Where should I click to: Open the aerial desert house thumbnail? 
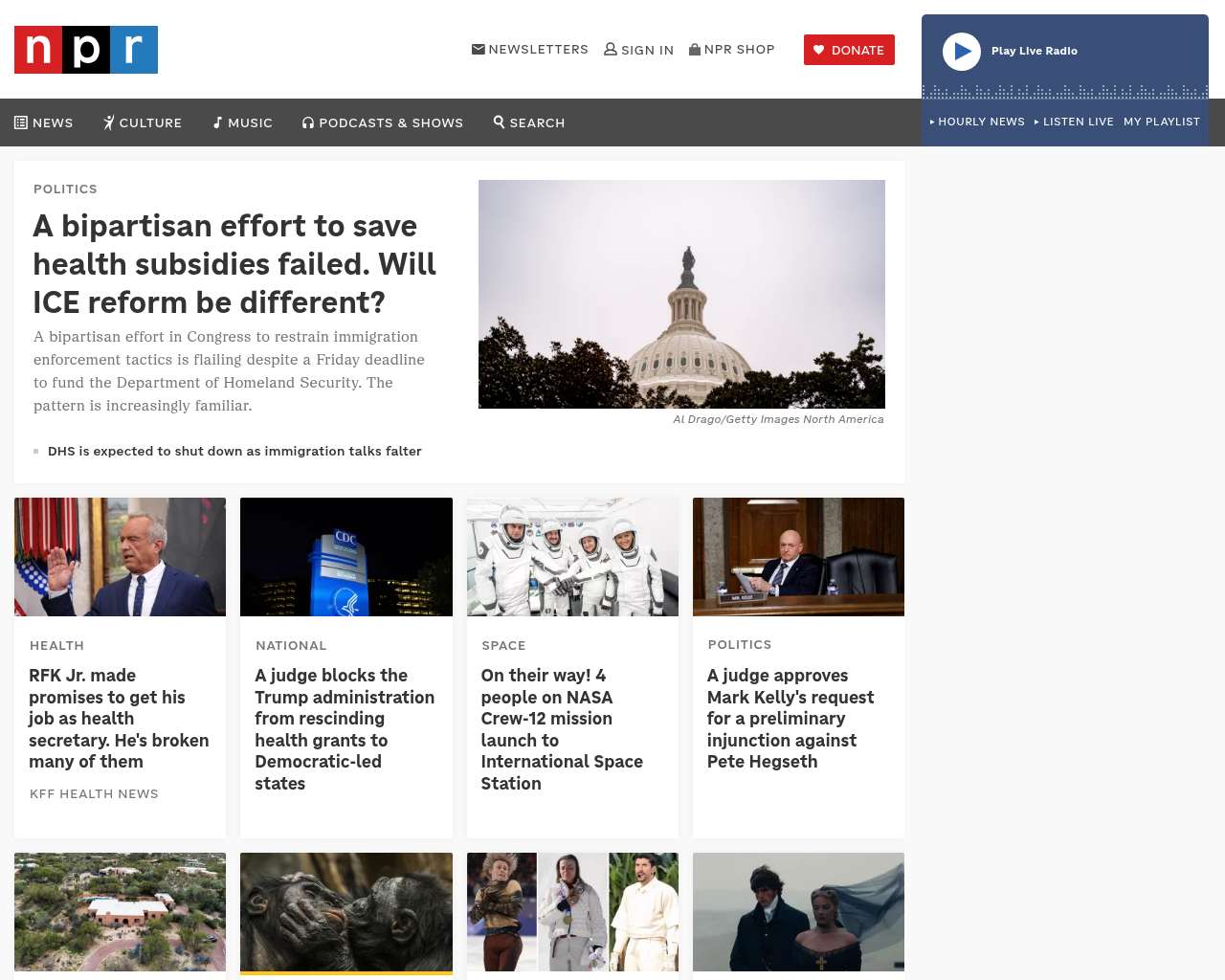[x=121, y=912]
